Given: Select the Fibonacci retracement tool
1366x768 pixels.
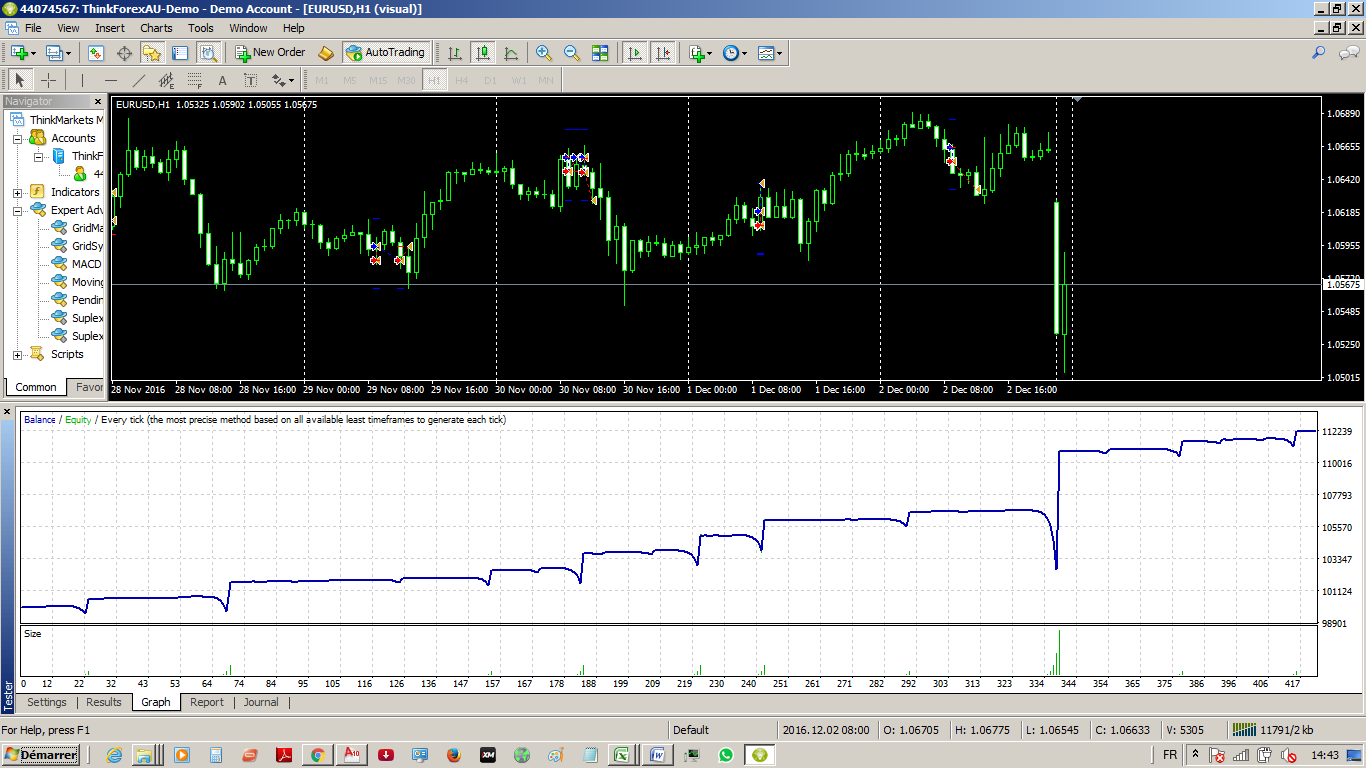Looking at the screenshot, I should pos(195,80).
